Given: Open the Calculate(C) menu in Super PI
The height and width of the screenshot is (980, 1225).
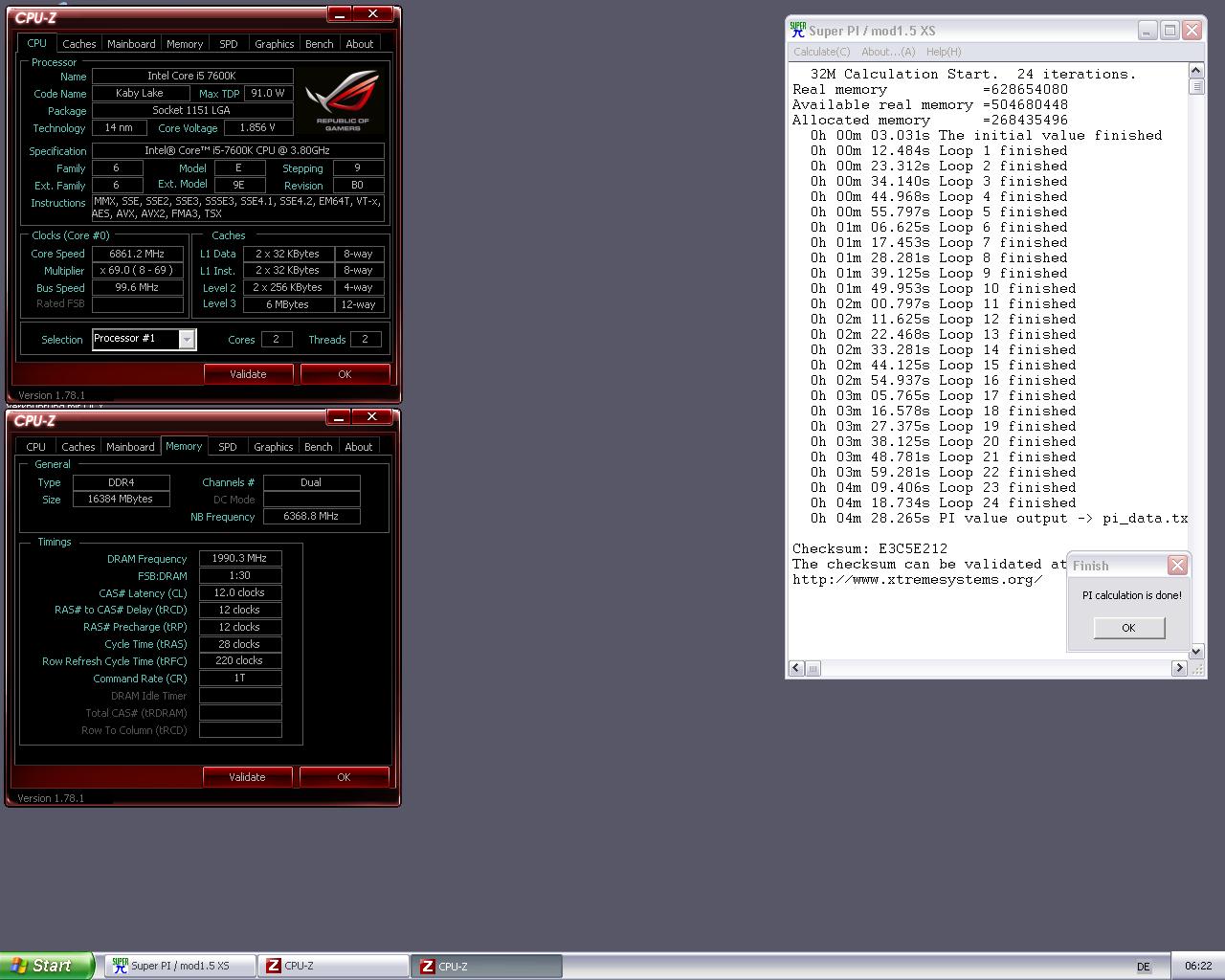Looking at the screenshot, I should click(821, 52).
